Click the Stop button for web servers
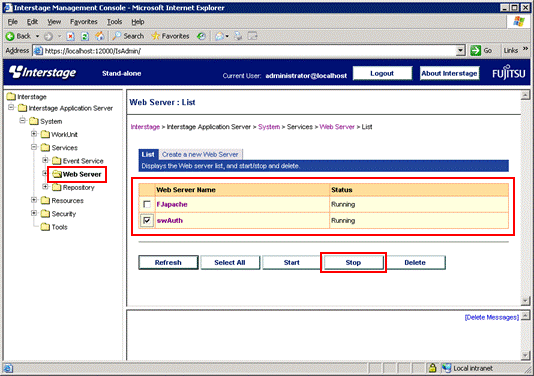 (353, 263)
